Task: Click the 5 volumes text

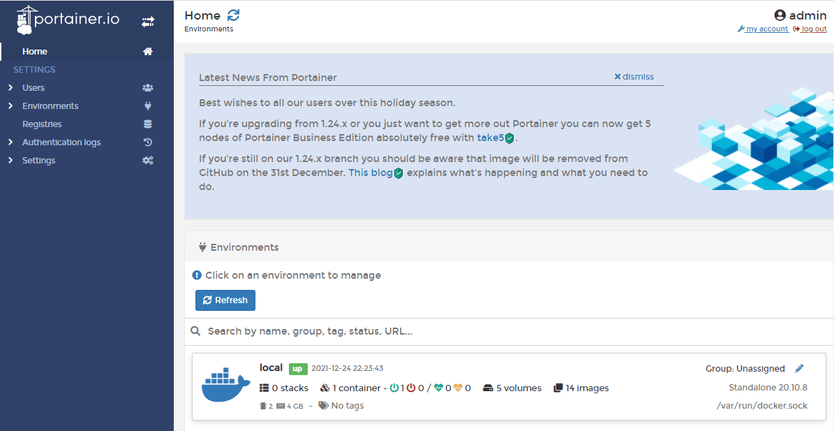Action: (519, 388)
